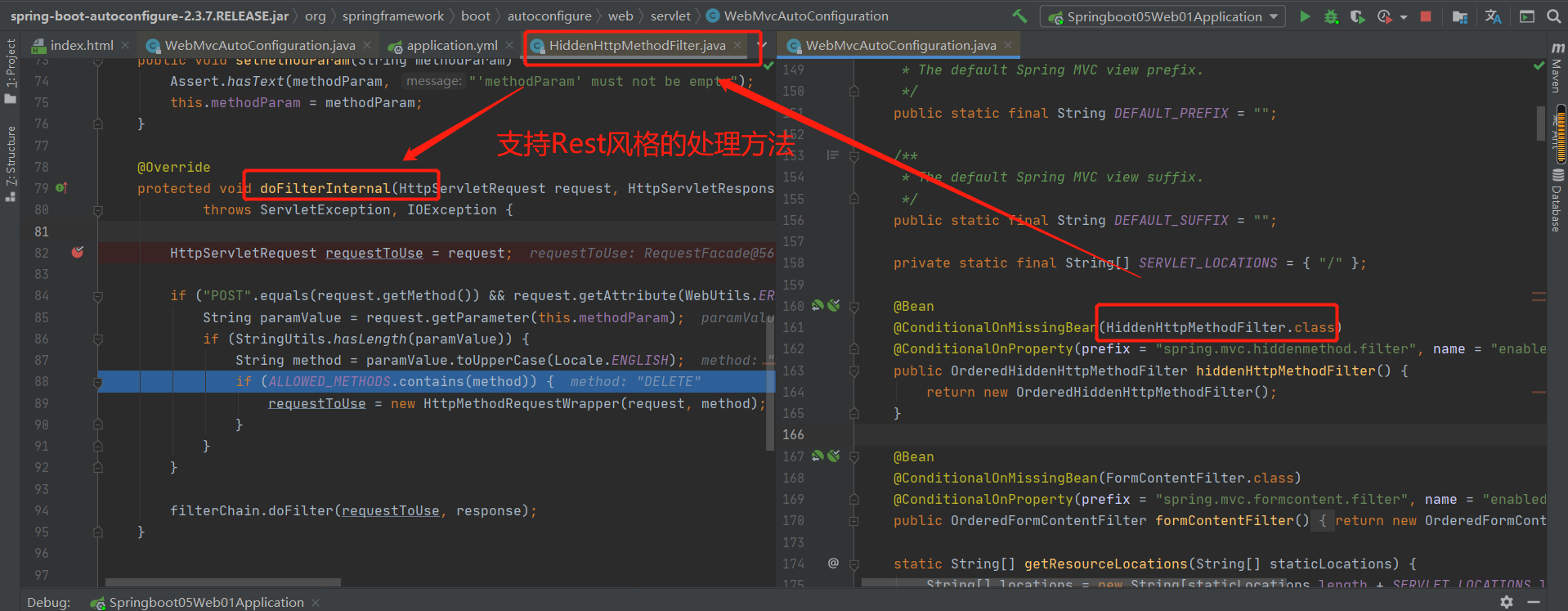
Task: Click HiddenHttpMethodFilter.class in right editor
Action: (1220, 327)
